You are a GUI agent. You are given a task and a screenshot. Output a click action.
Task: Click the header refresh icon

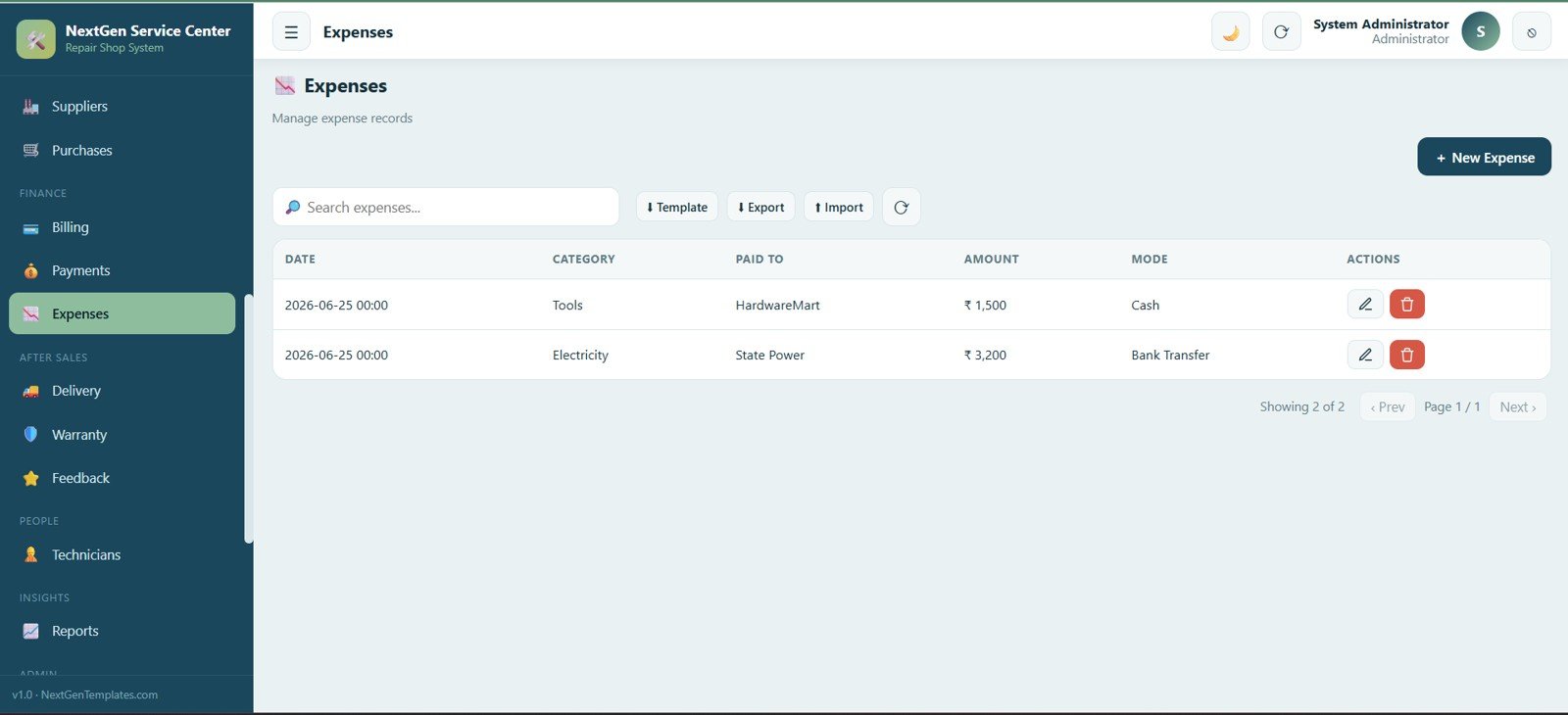[x=1282, y=32]
